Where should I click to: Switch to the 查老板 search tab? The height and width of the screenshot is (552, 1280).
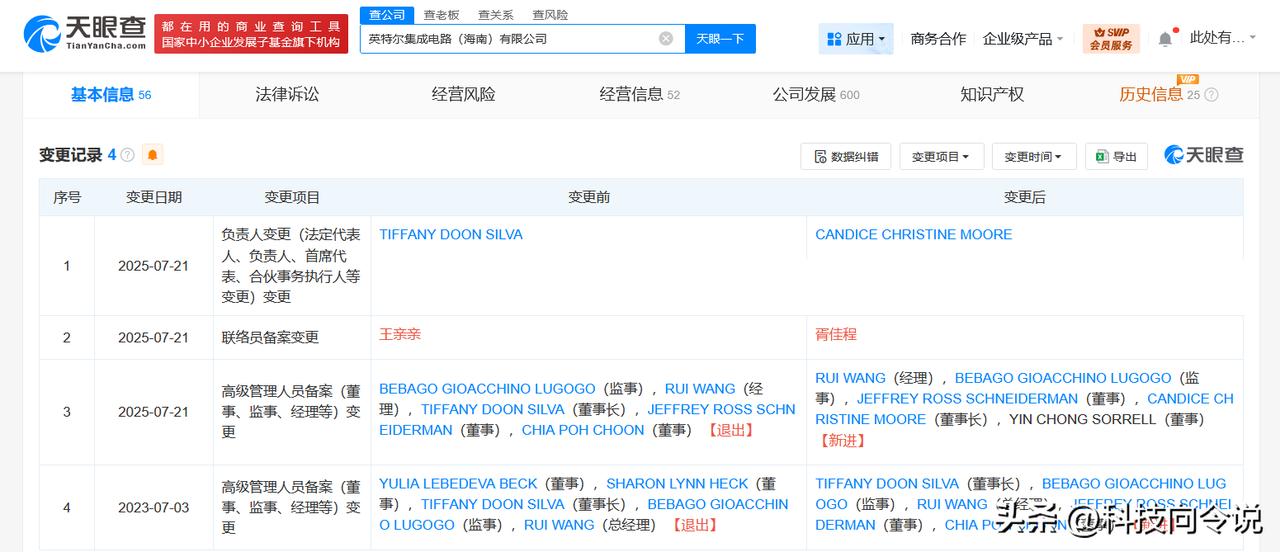click(441, 15)
